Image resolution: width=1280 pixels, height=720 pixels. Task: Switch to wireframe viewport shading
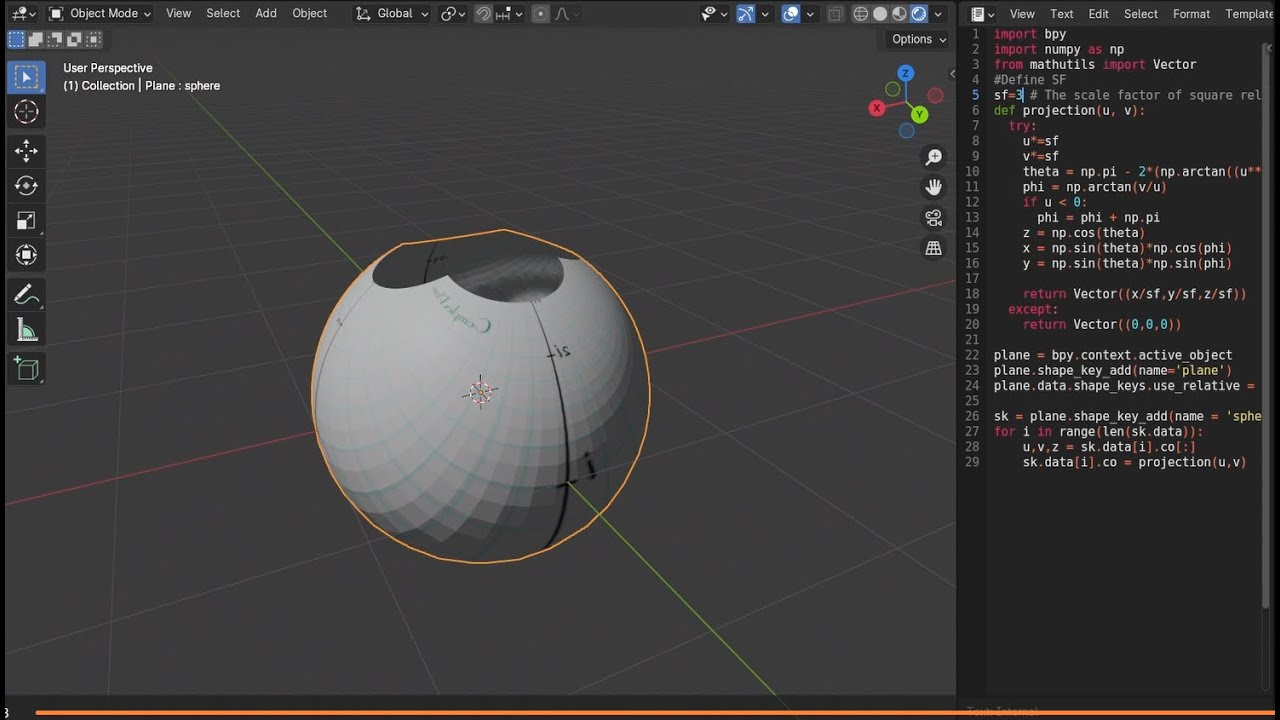[x=861, y=13]
